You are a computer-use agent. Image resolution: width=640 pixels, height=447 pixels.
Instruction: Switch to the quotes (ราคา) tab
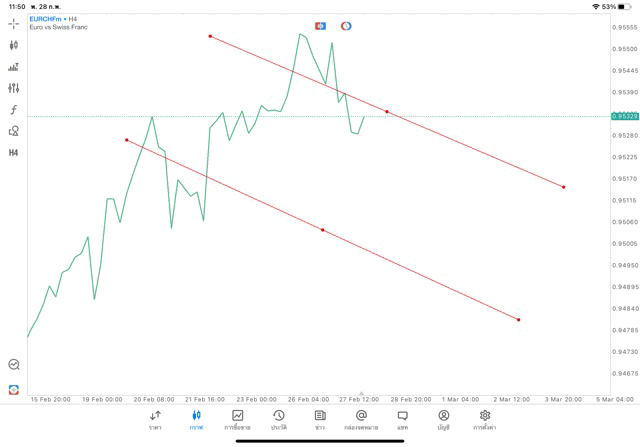pyautogui.click(x=155, y=419)
